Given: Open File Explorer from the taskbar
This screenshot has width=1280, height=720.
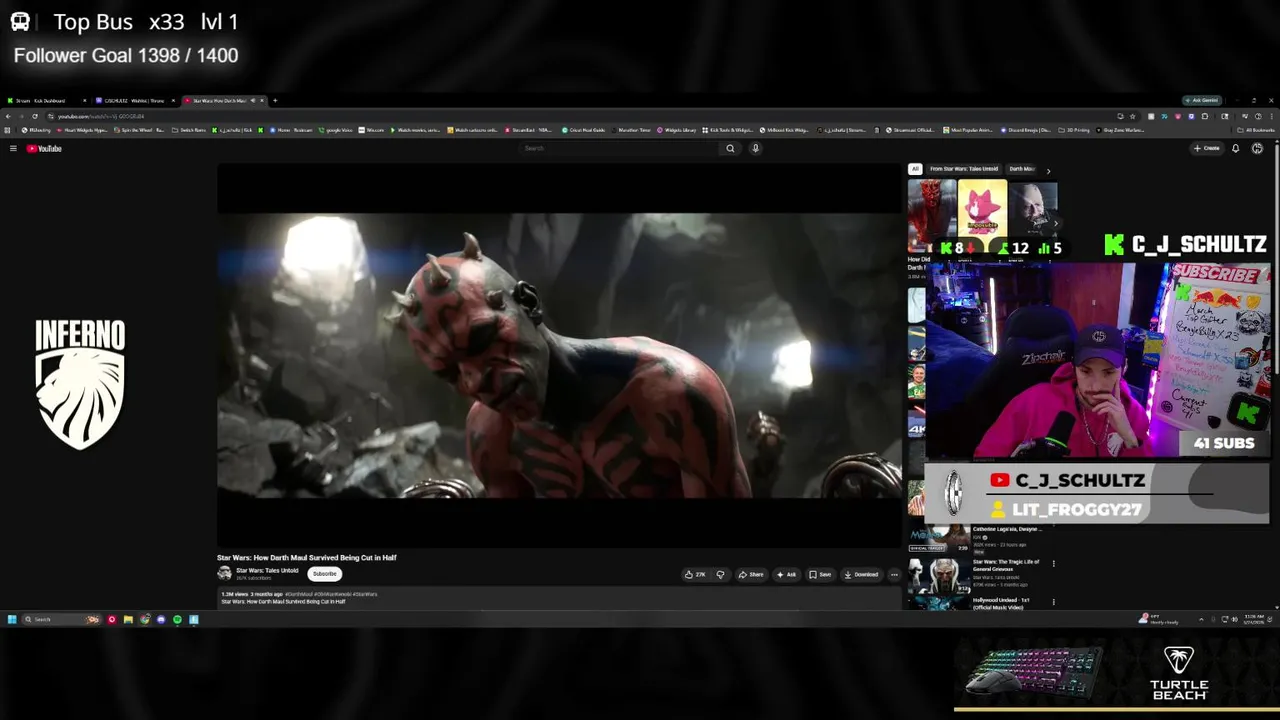Looking at the screenshot, I should pyautogui.click(x=128, y=619).
